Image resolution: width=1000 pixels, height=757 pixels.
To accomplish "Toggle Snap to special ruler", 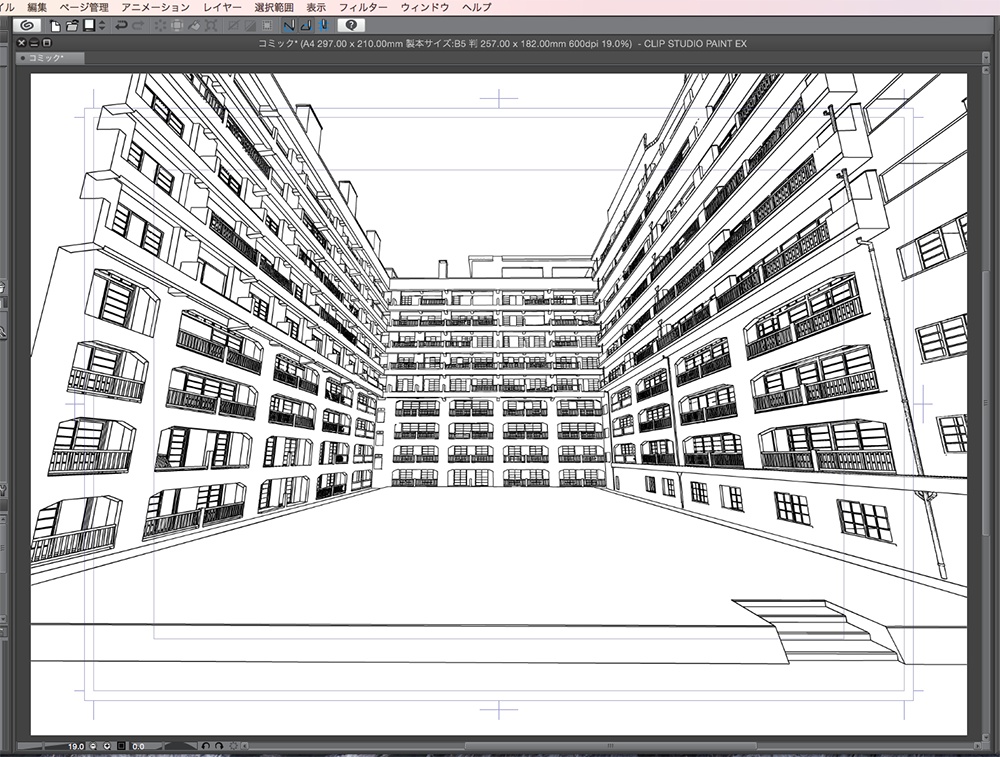I will tap(306, 26).
